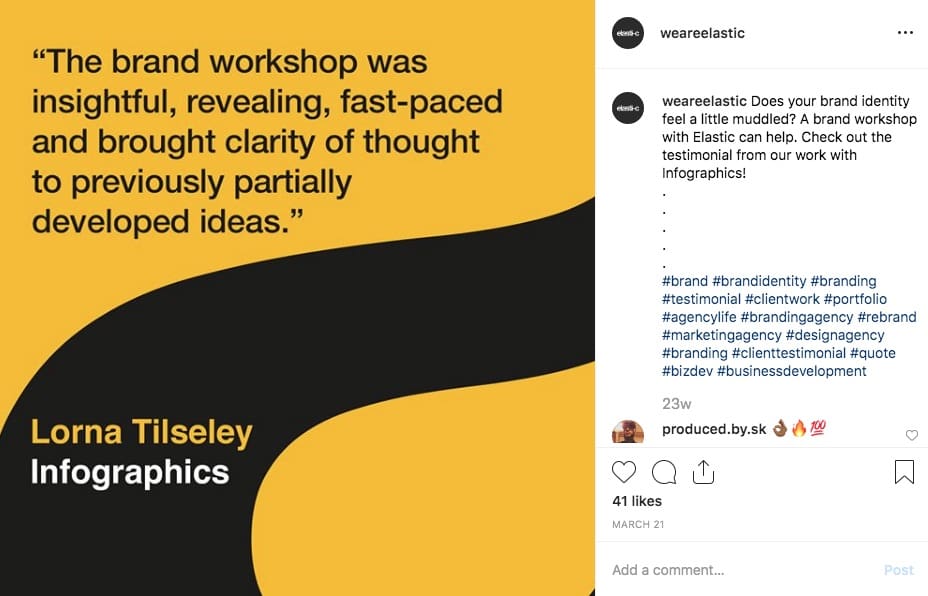The height and width of the screenshot is (596, 928).
Task: Open the #businessdevelopment hashtag
Action: (x=792, y=371)
